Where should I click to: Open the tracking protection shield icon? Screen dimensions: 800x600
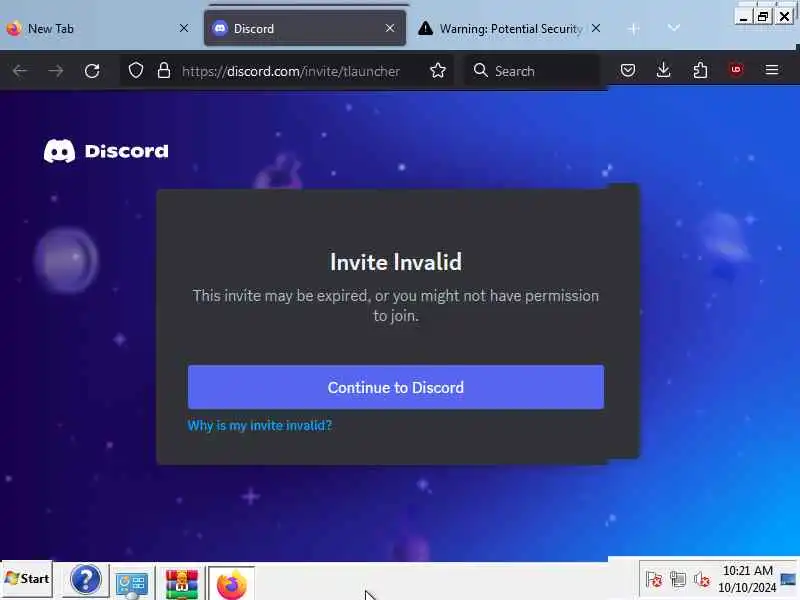[x=136, y=70]
